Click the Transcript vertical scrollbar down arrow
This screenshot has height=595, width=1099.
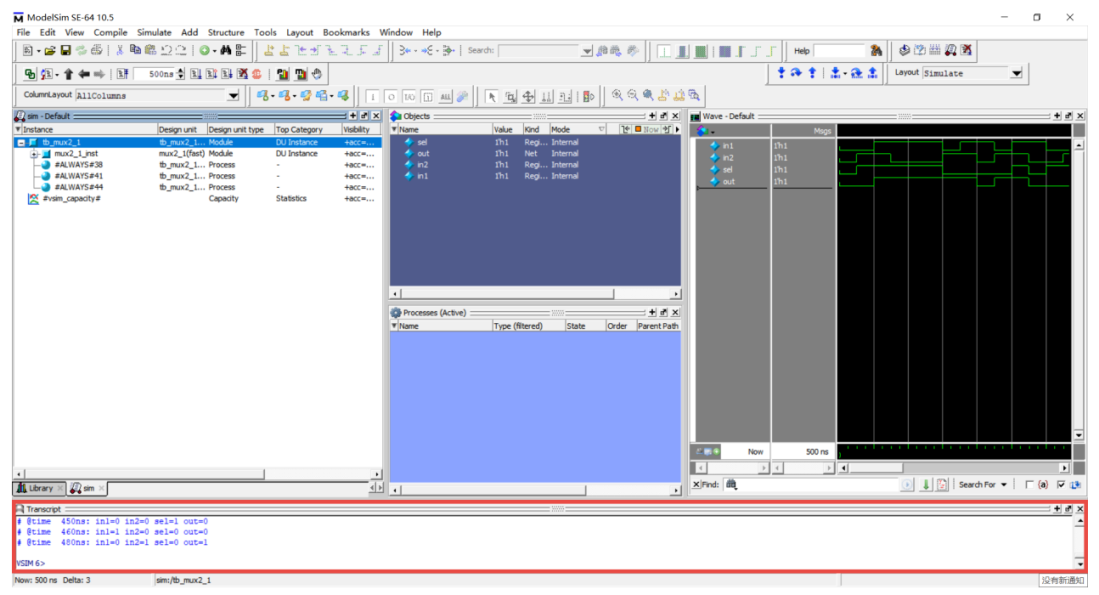[1079, 563]
